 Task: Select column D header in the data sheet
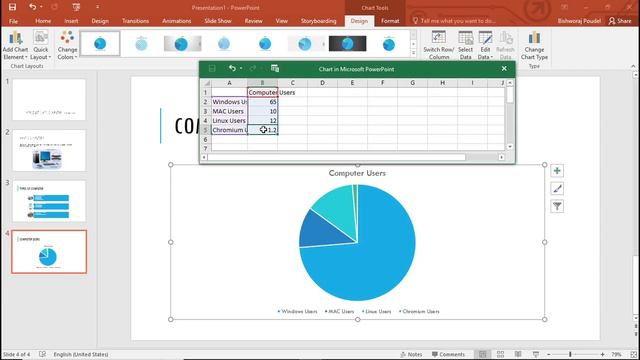322,83
